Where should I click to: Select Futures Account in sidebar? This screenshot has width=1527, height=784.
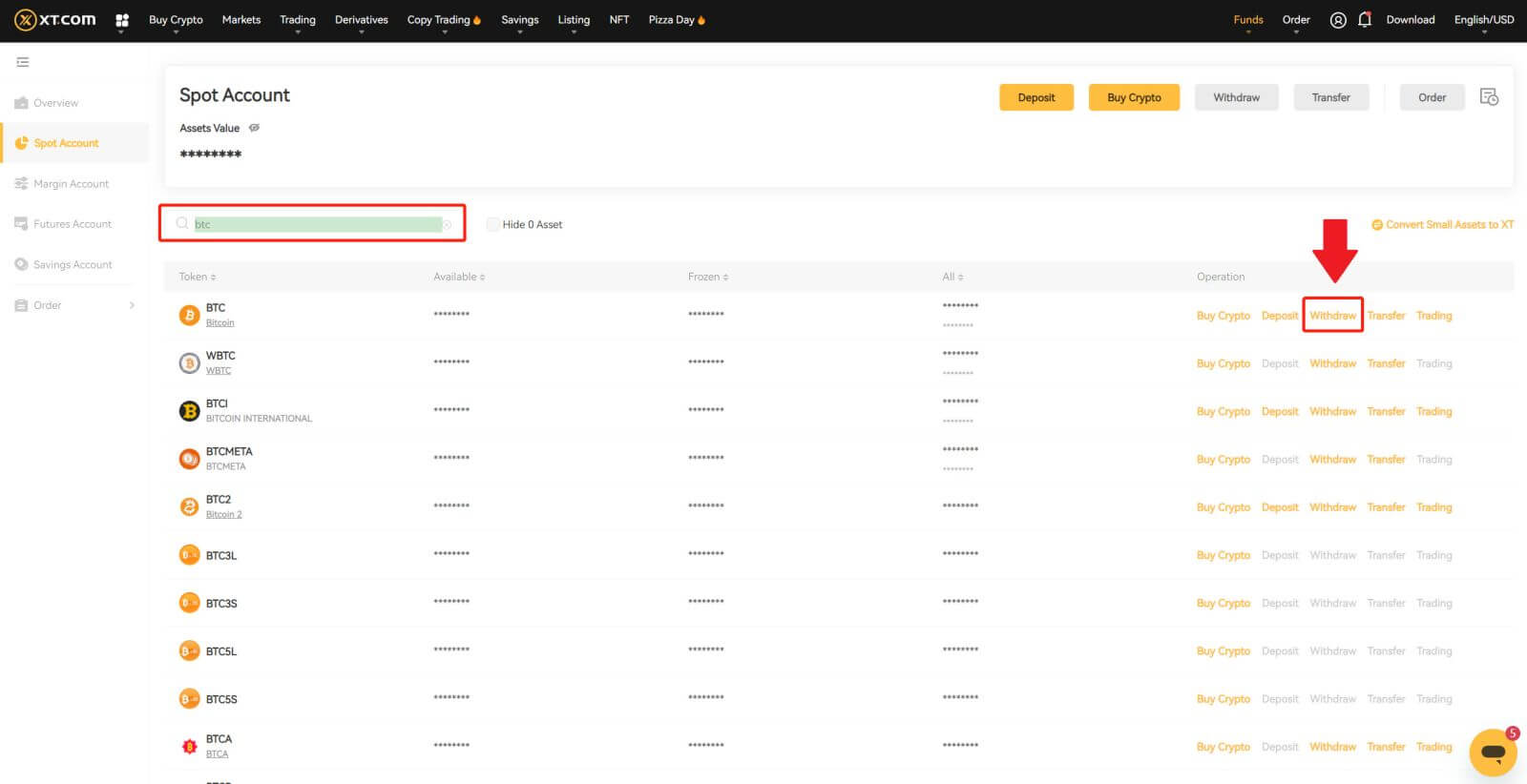pos(74,224)
